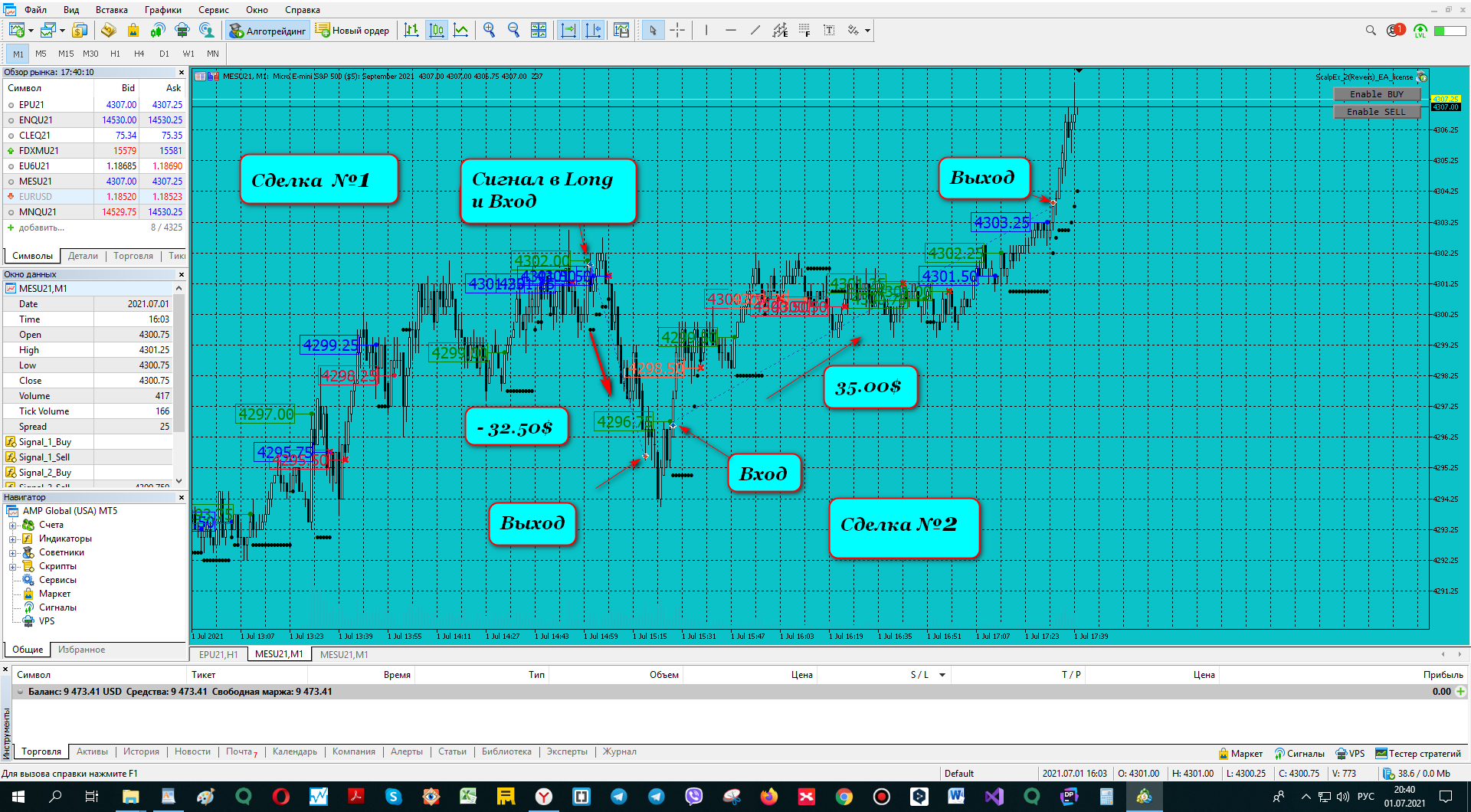Viewport: 1471px width, 812px height.
Task: Click the zoom in magnifier icon
Action: [x=489, y=30]
